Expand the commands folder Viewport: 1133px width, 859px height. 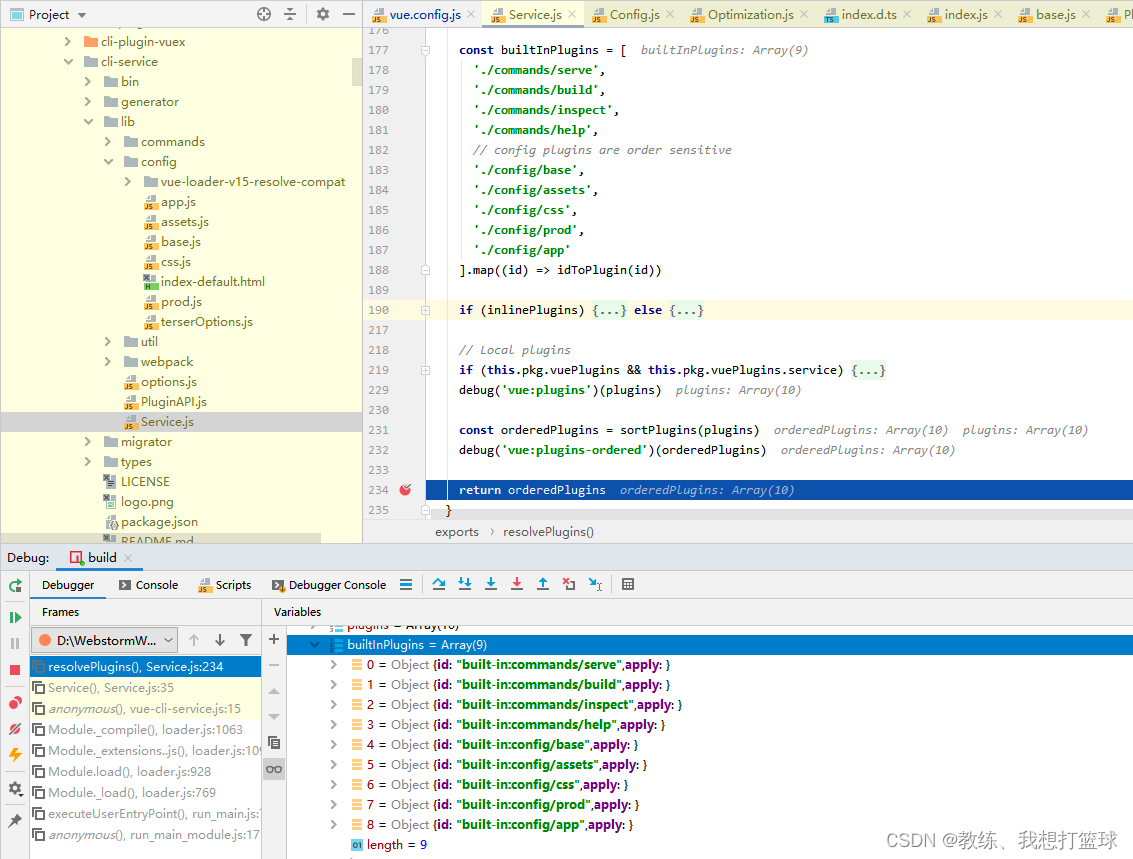108,142
